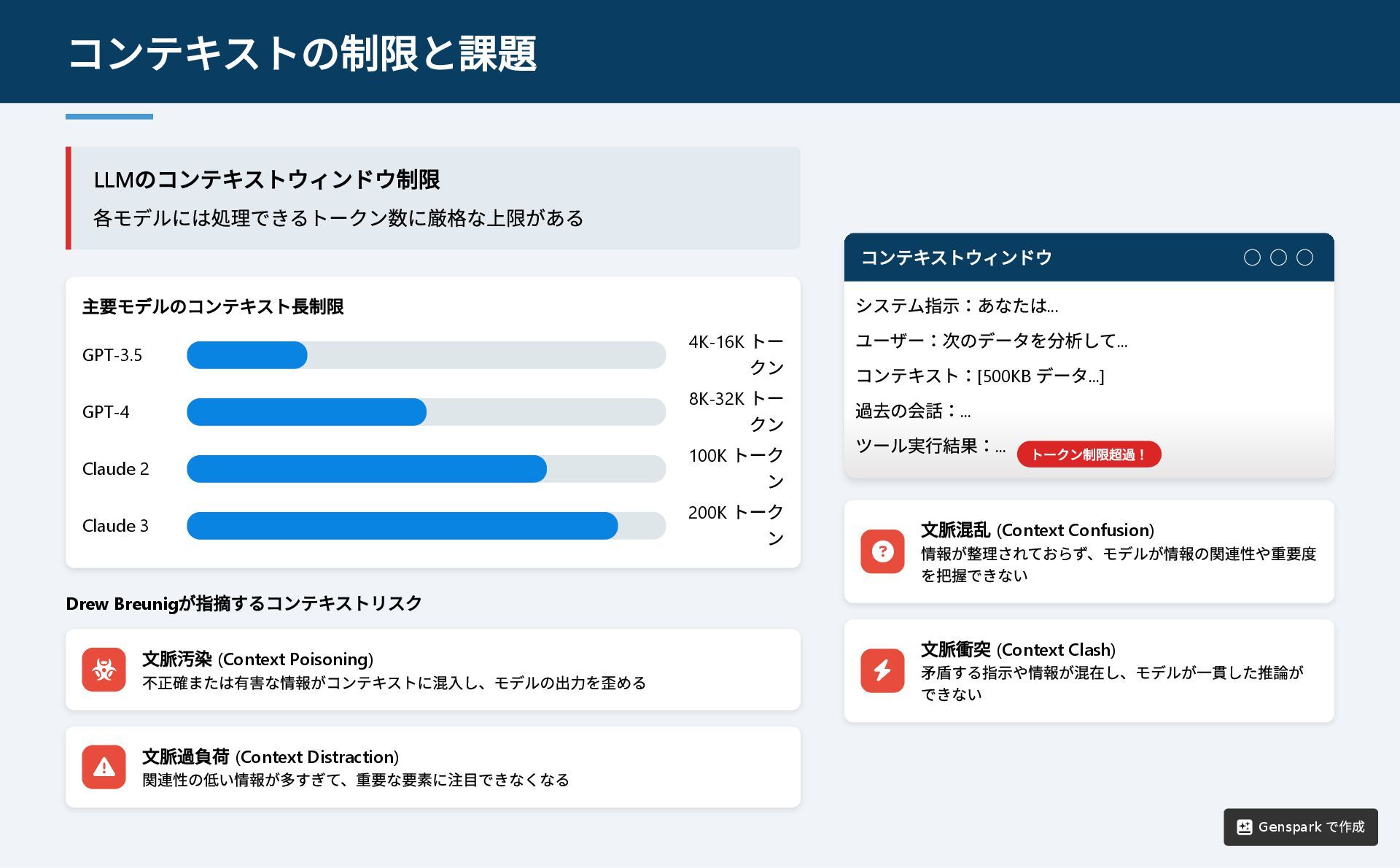Screen dimensions: 1400x868
Task: Click the Claude 2 progress bar
Action: 426,469
